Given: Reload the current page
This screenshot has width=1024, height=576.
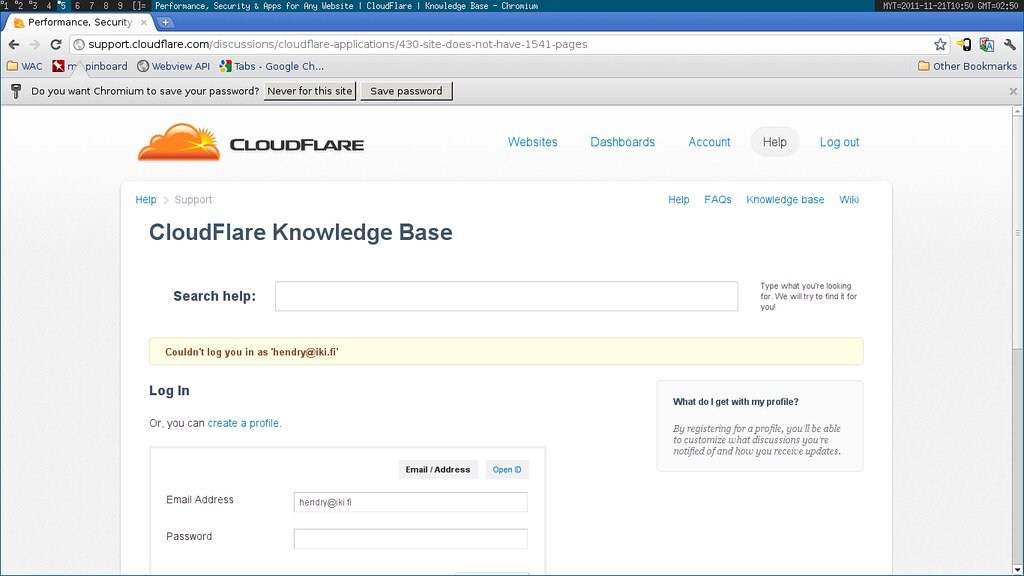Looking at the screenshot, I should pos(54,44).
